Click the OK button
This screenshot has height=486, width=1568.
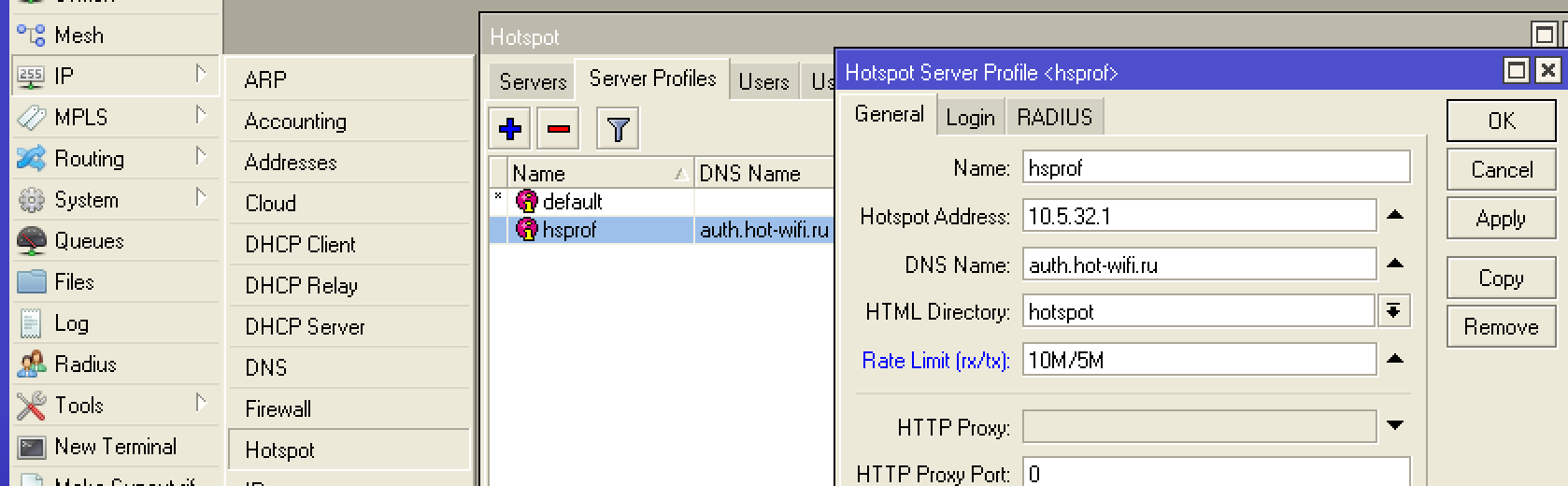[x=1502, y=121]
